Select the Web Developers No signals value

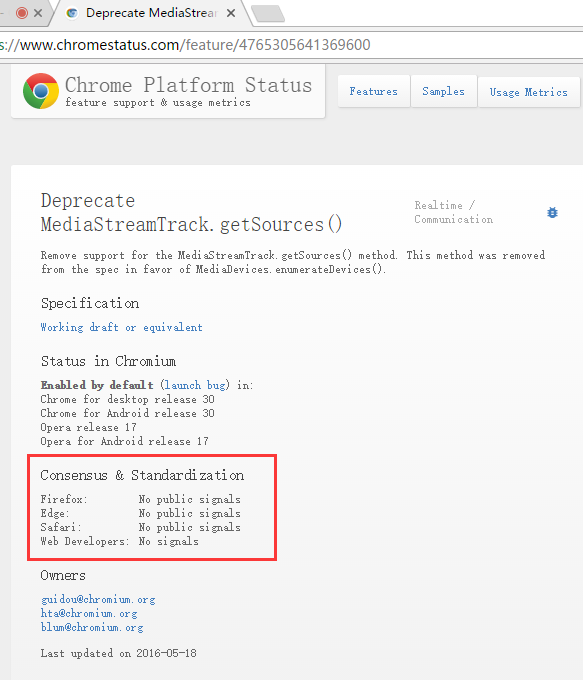(x=169, y=541)
